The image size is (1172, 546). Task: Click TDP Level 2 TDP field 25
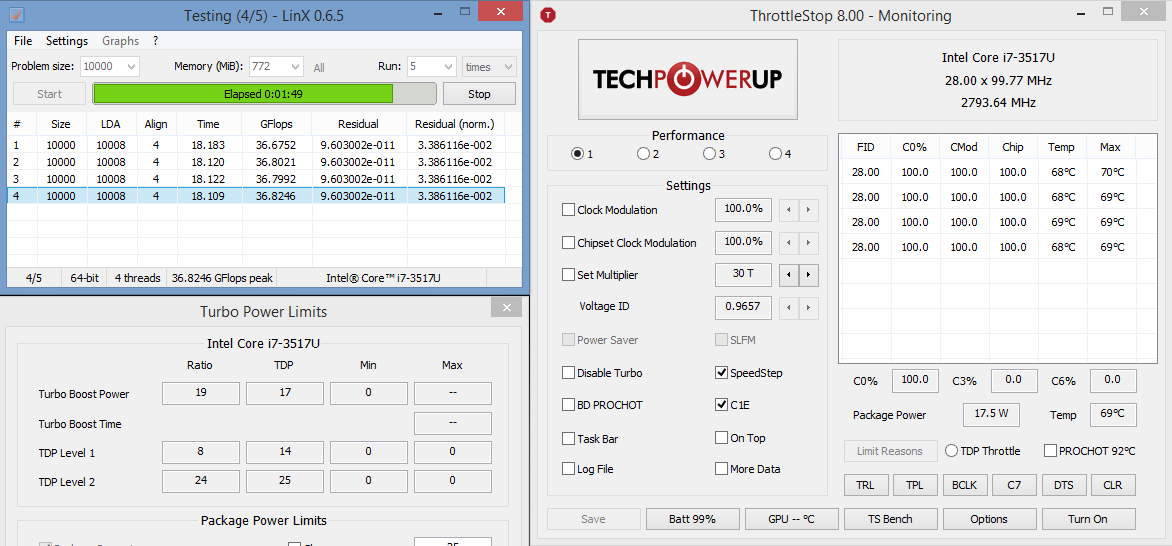click(285, 482)
